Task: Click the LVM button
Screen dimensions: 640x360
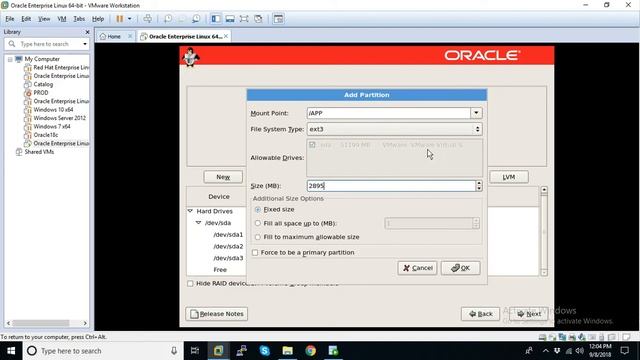Action: click(x=509, y=177)
